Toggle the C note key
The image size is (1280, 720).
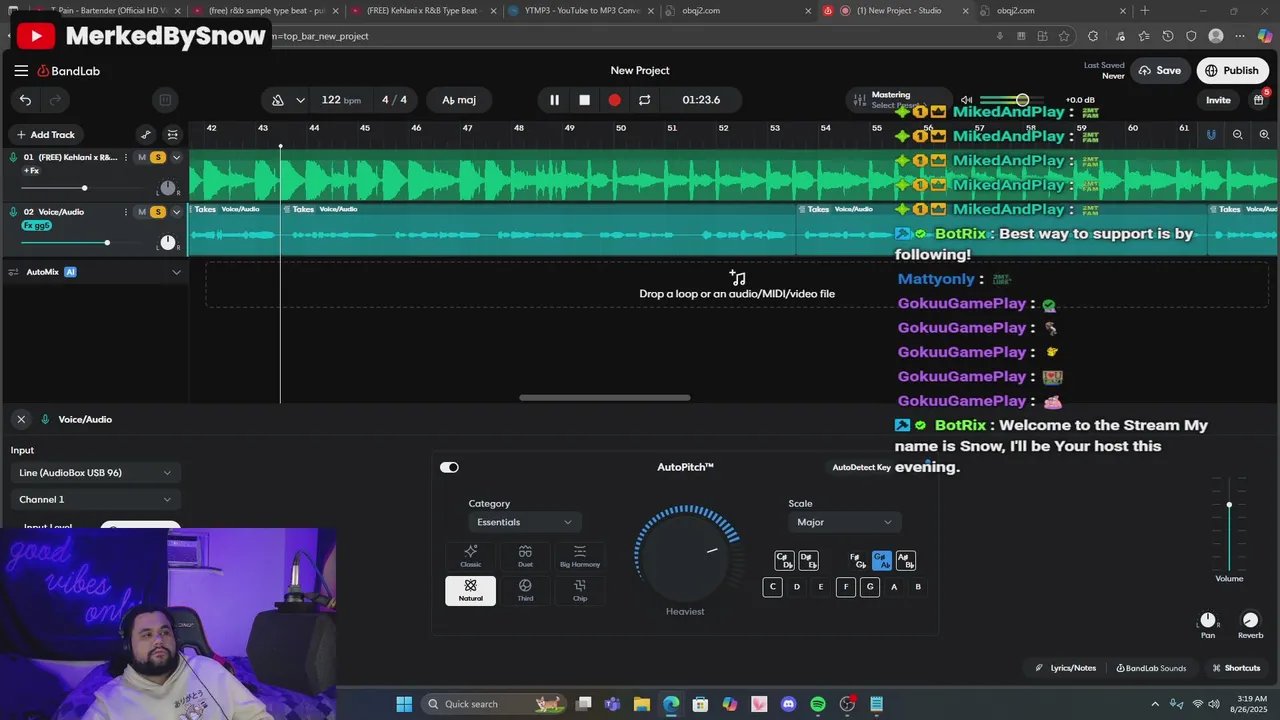point(772,587)
